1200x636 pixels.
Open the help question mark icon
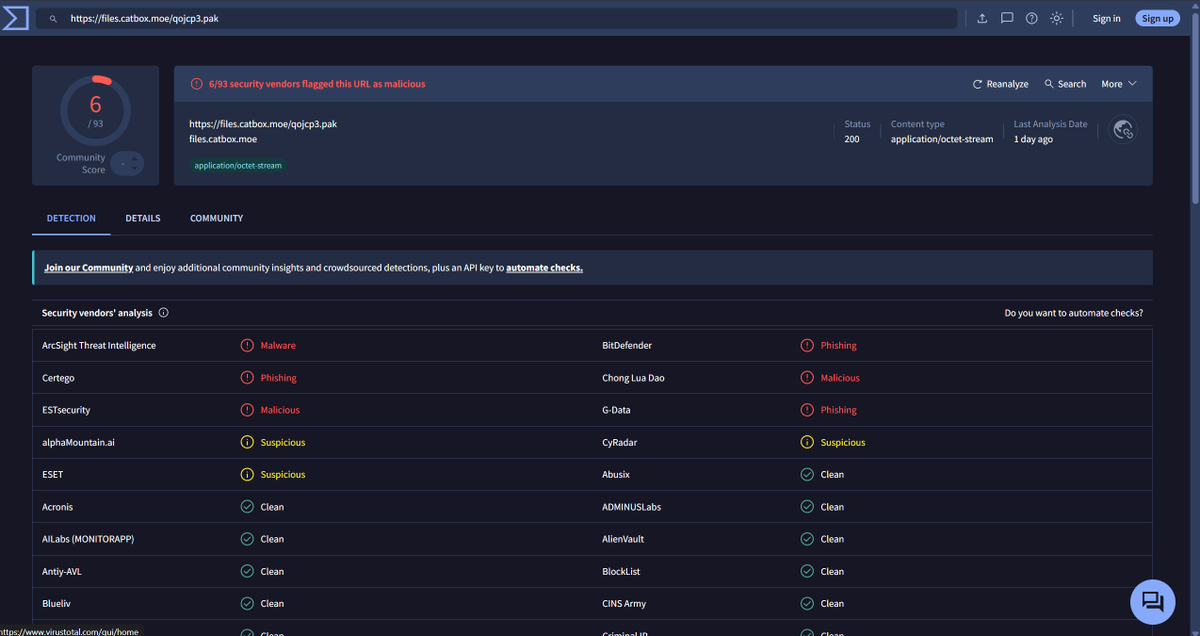point(1032,18)
